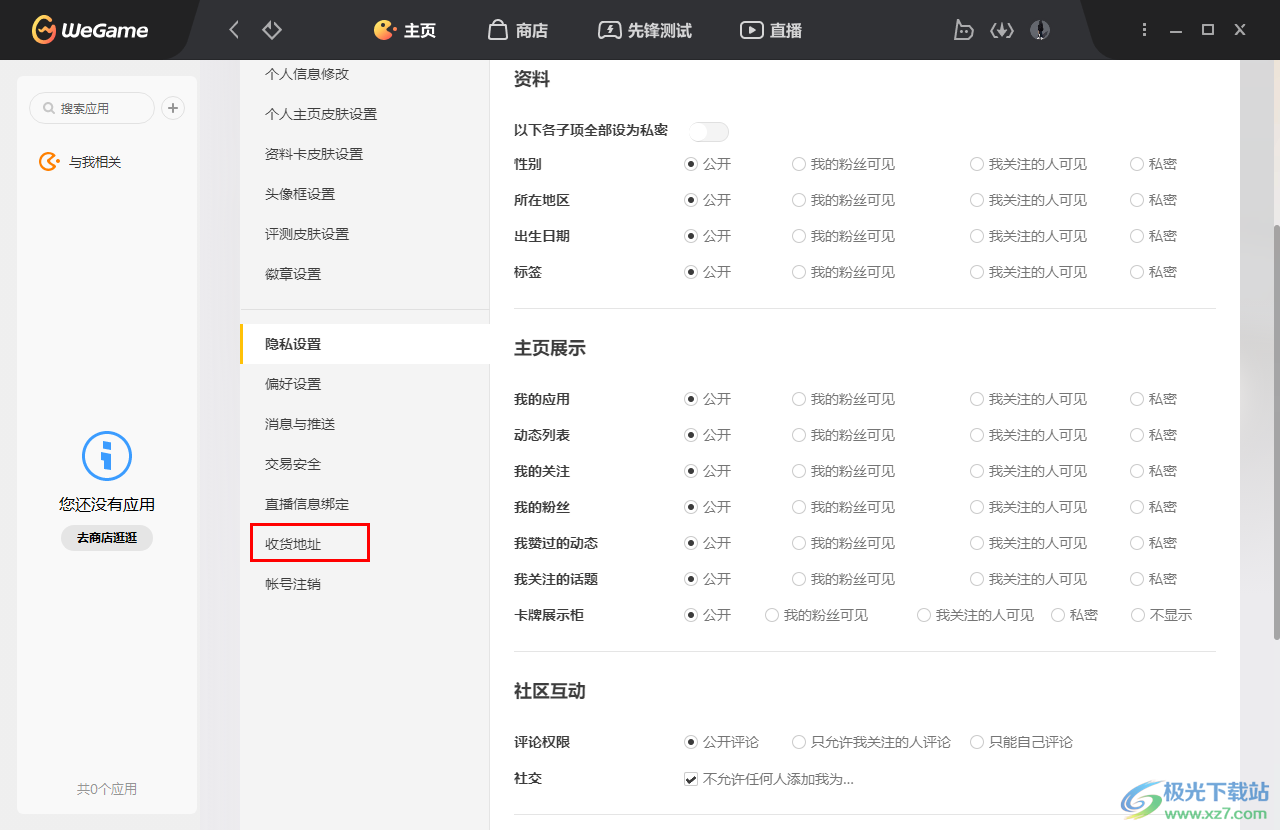Image resolution: width=1280 pixels, height=830 pixels.
Task: Set 卡牌展示柜 to 不显示
Action: pos(1138,615)
